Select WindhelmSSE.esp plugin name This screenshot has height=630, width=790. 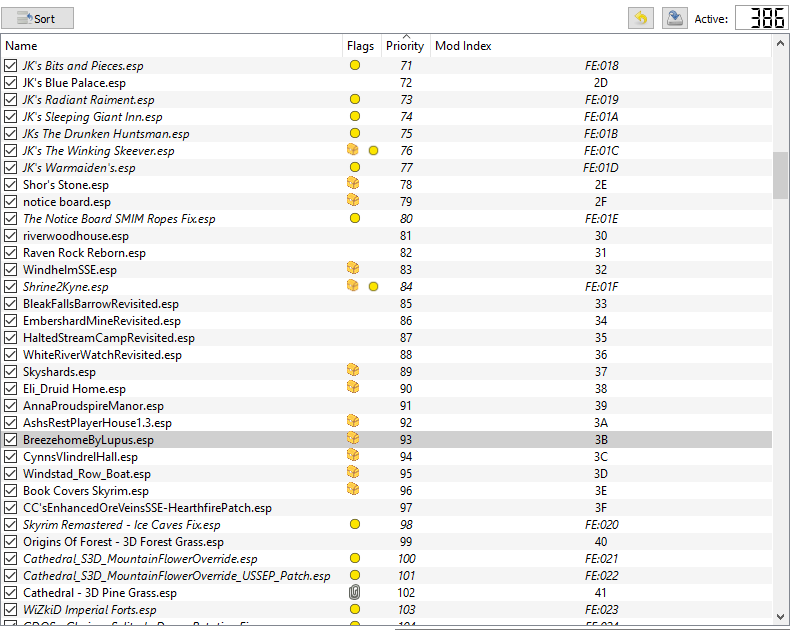coord(70,270)
